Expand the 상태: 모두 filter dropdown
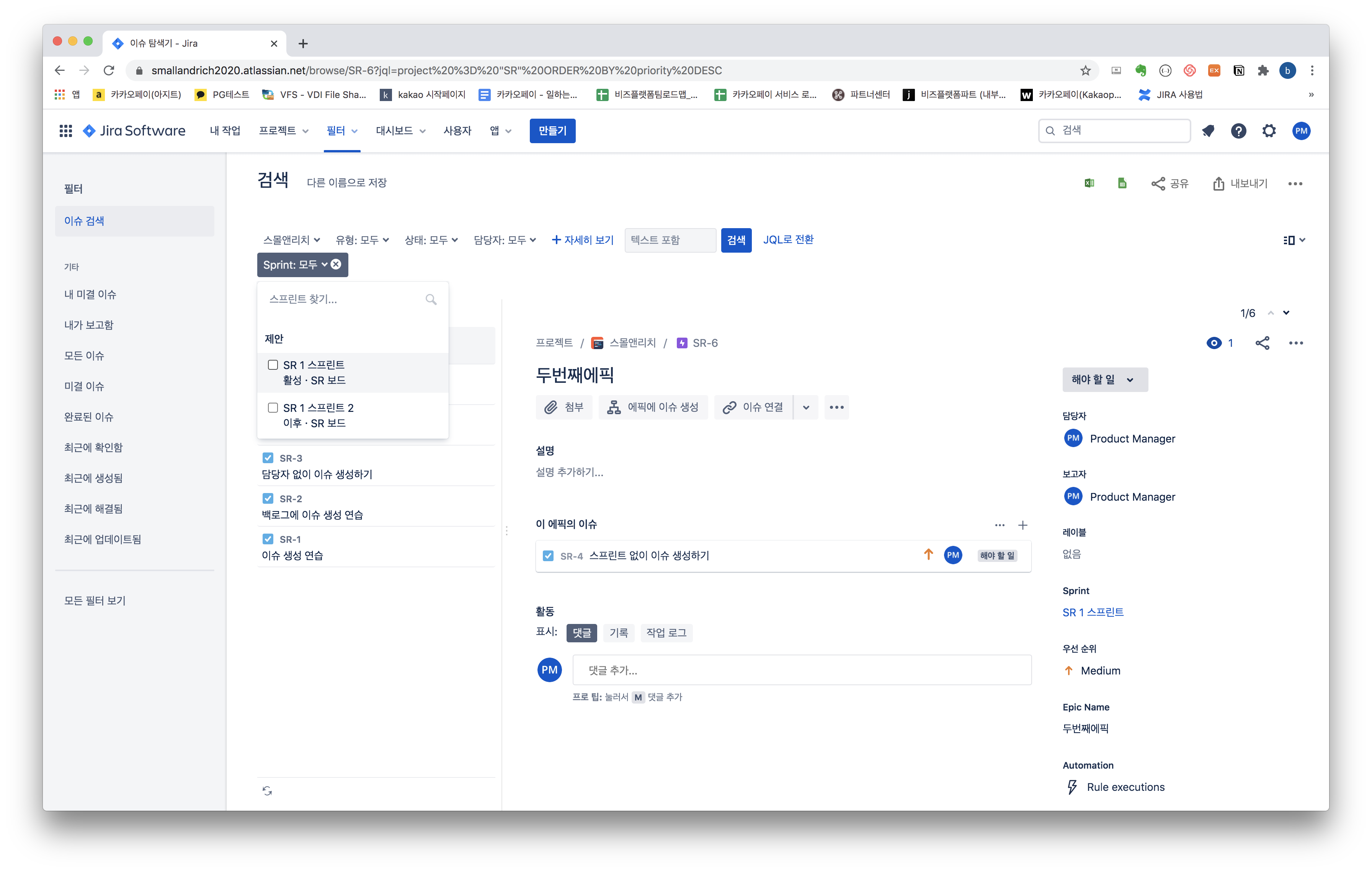The image size is (1372, 872). tap(431, 240)
